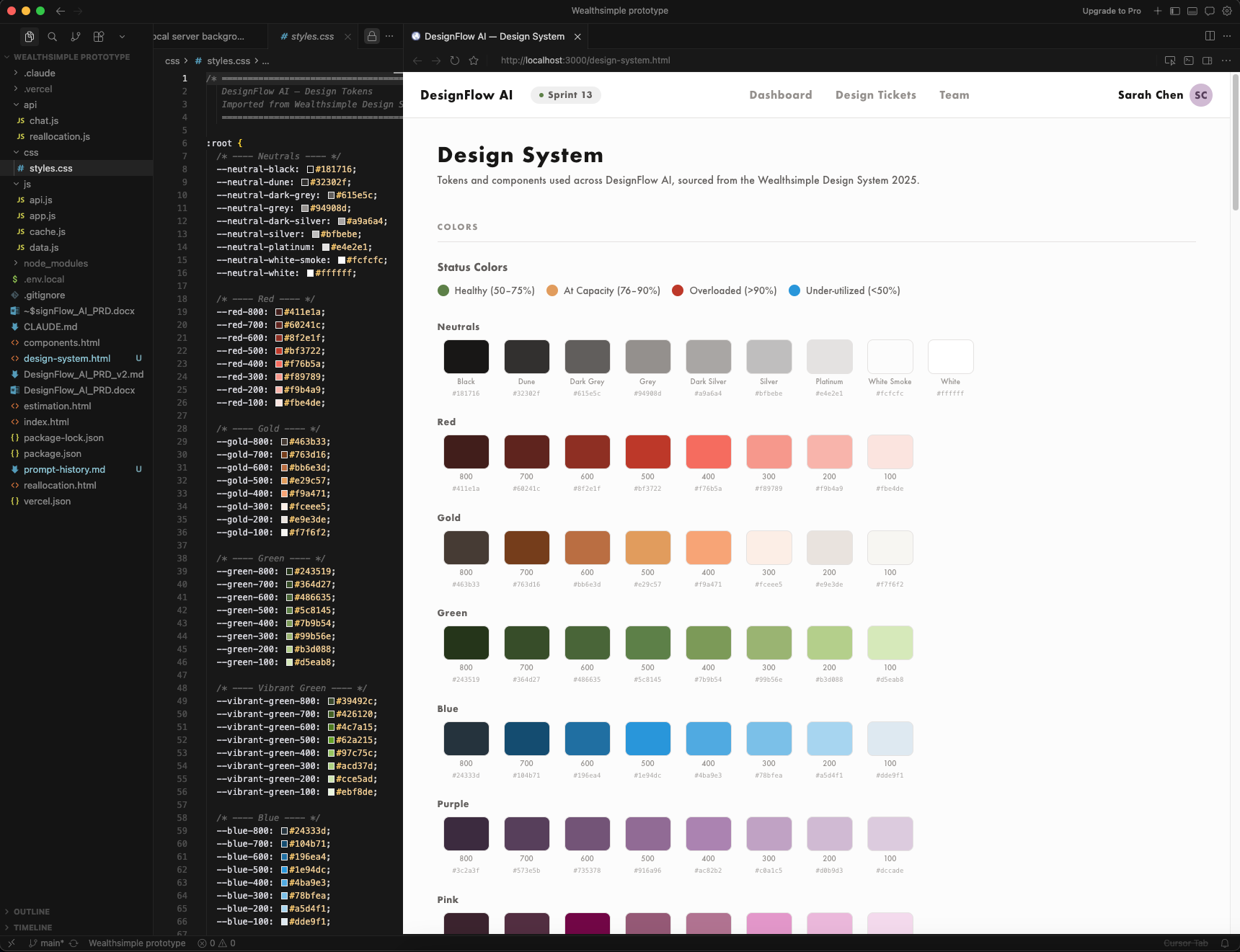The width and height of the screenshot is (1240, 952).
Task: Open the Explorer icon in the activity bar
Action: 29,36
